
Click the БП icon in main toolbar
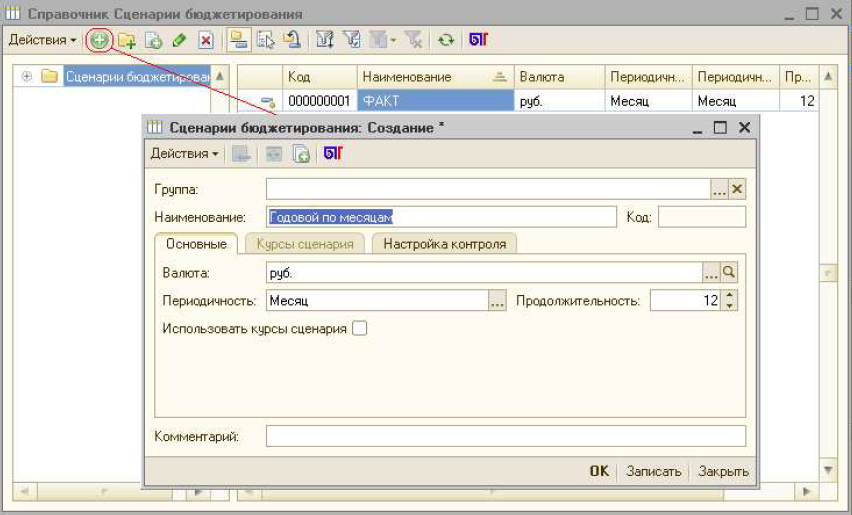pos(478,40)
